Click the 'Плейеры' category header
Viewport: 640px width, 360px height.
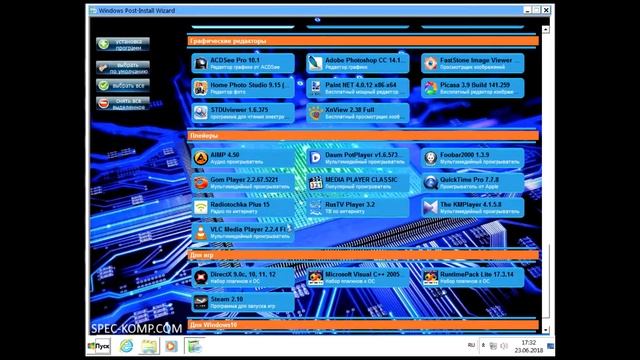363,136
